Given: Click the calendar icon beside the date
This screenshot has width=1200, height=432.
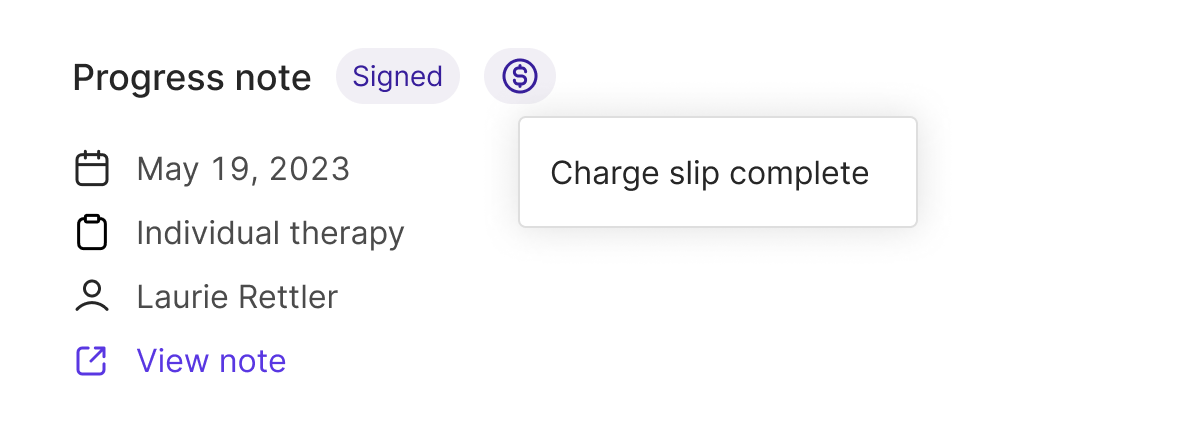Looking at the screenshot, I should click(x=92, y=169).
